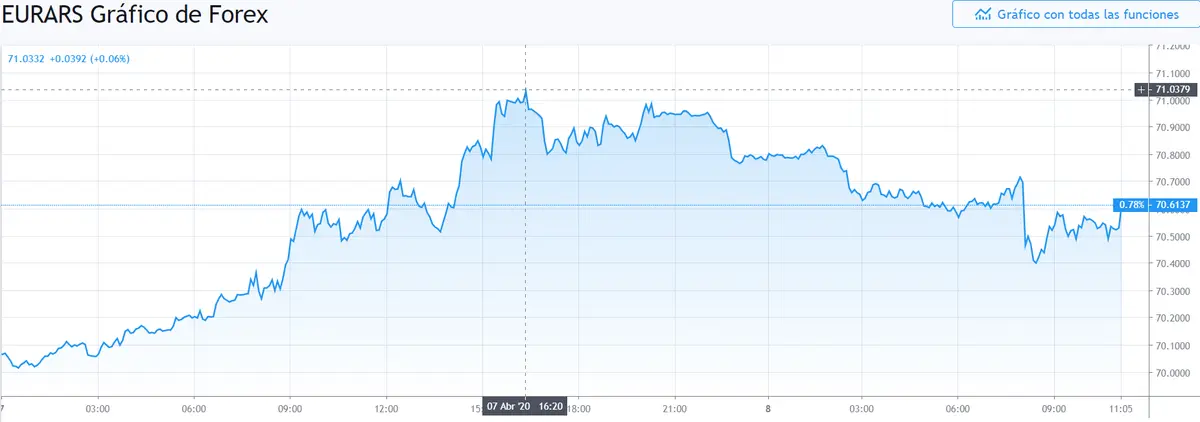The width and height of the screenshot is (1200, 422).
Task: Click the chart icon beside Gráfico con todas las funciones
Action: tap(983, 15)
